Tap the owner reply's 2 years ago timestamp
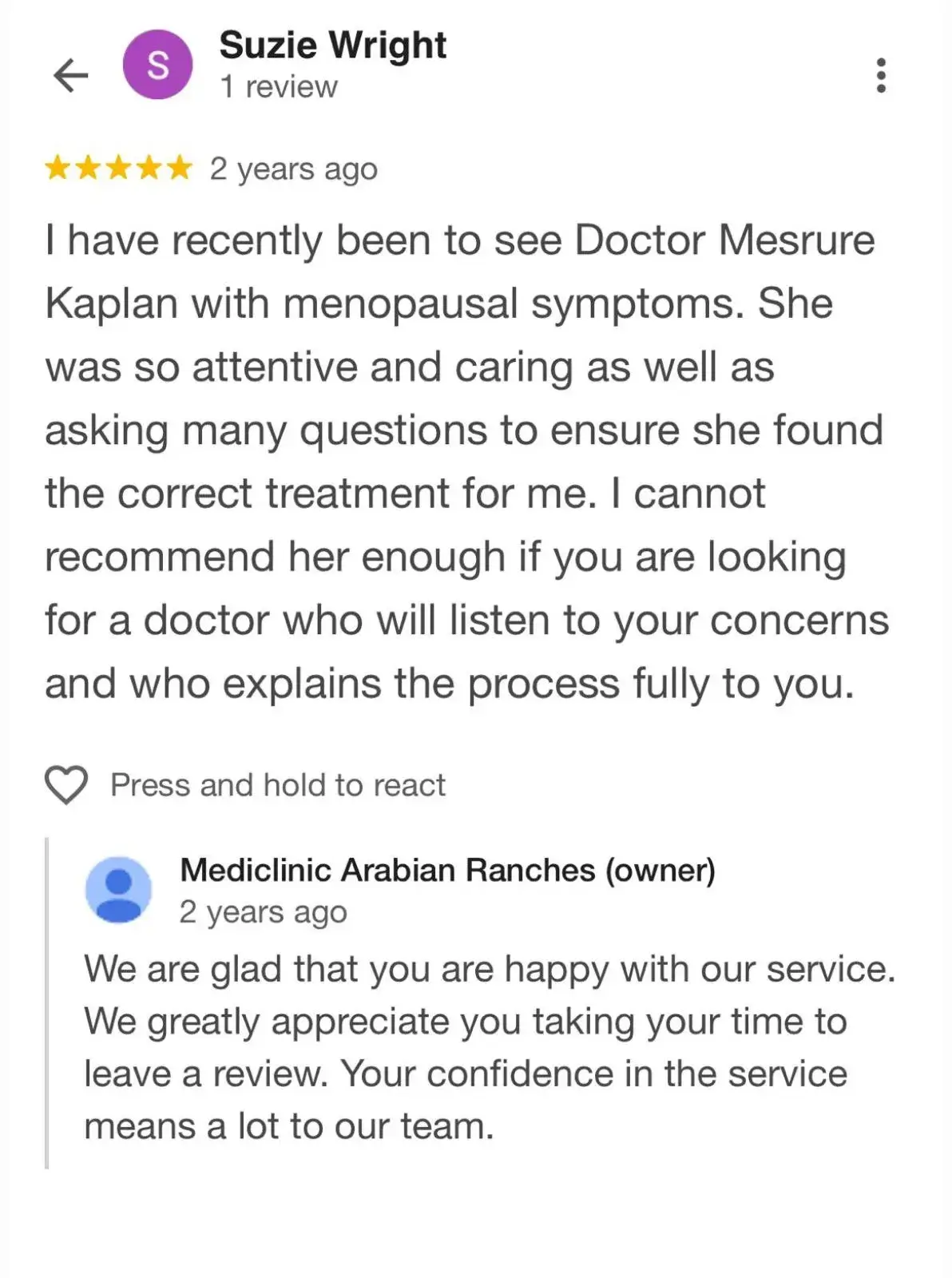952x1278 pixels. click(x=263, y=912)
